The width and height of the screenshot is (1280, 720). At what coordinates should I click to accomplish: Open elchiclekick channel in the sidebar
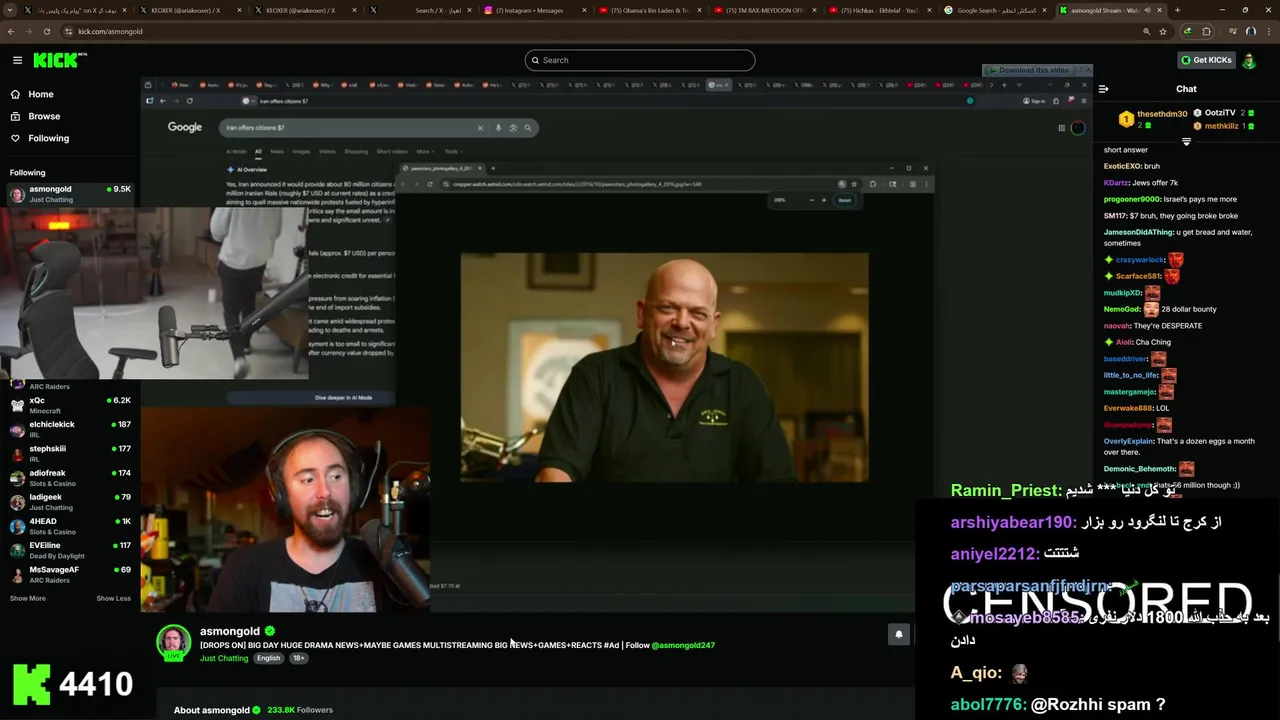point(70,429)
